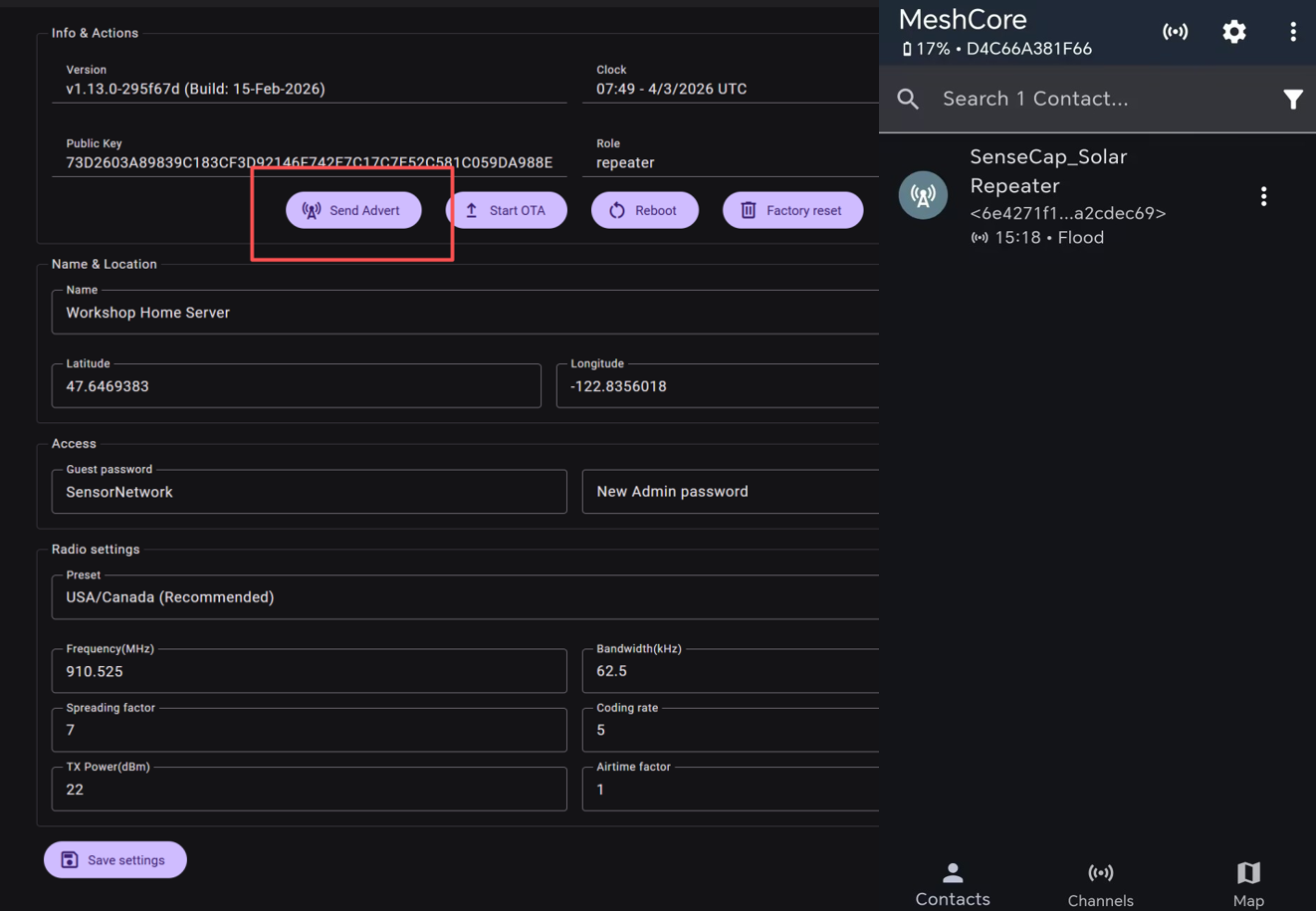Viewport: 1316px width, 911px height.
Task: Open settings via the gear icon
Action: 1233,32
